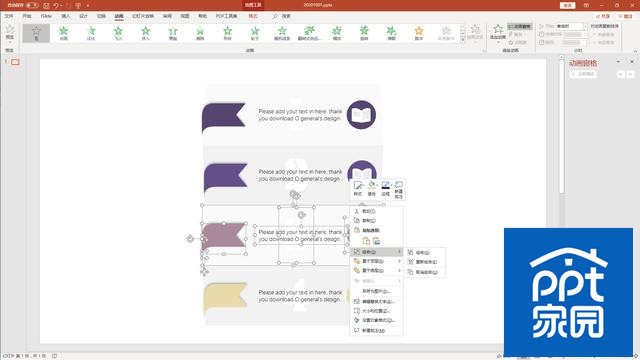Click the Animation Pane ribbon button
This screenshot has height=360, width=640.
[x=520, y=26]
